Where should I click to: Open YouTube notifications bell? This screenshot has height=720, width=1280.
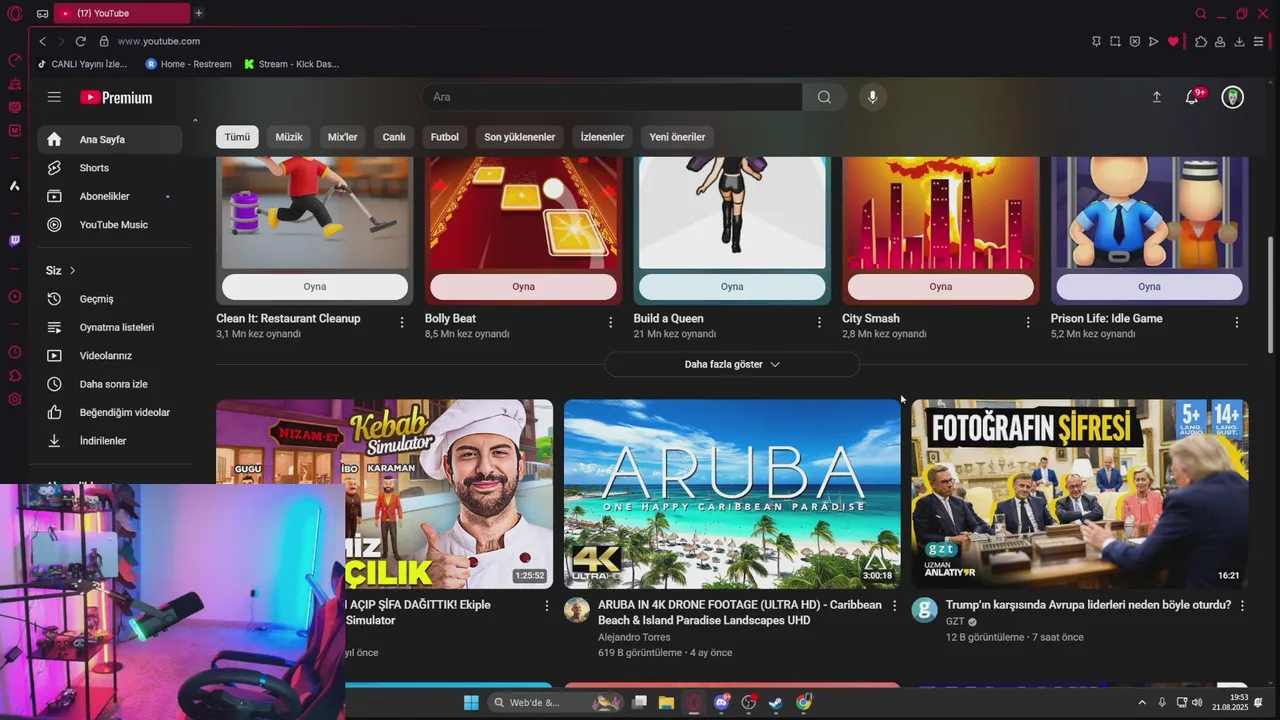coord(1192,97)
